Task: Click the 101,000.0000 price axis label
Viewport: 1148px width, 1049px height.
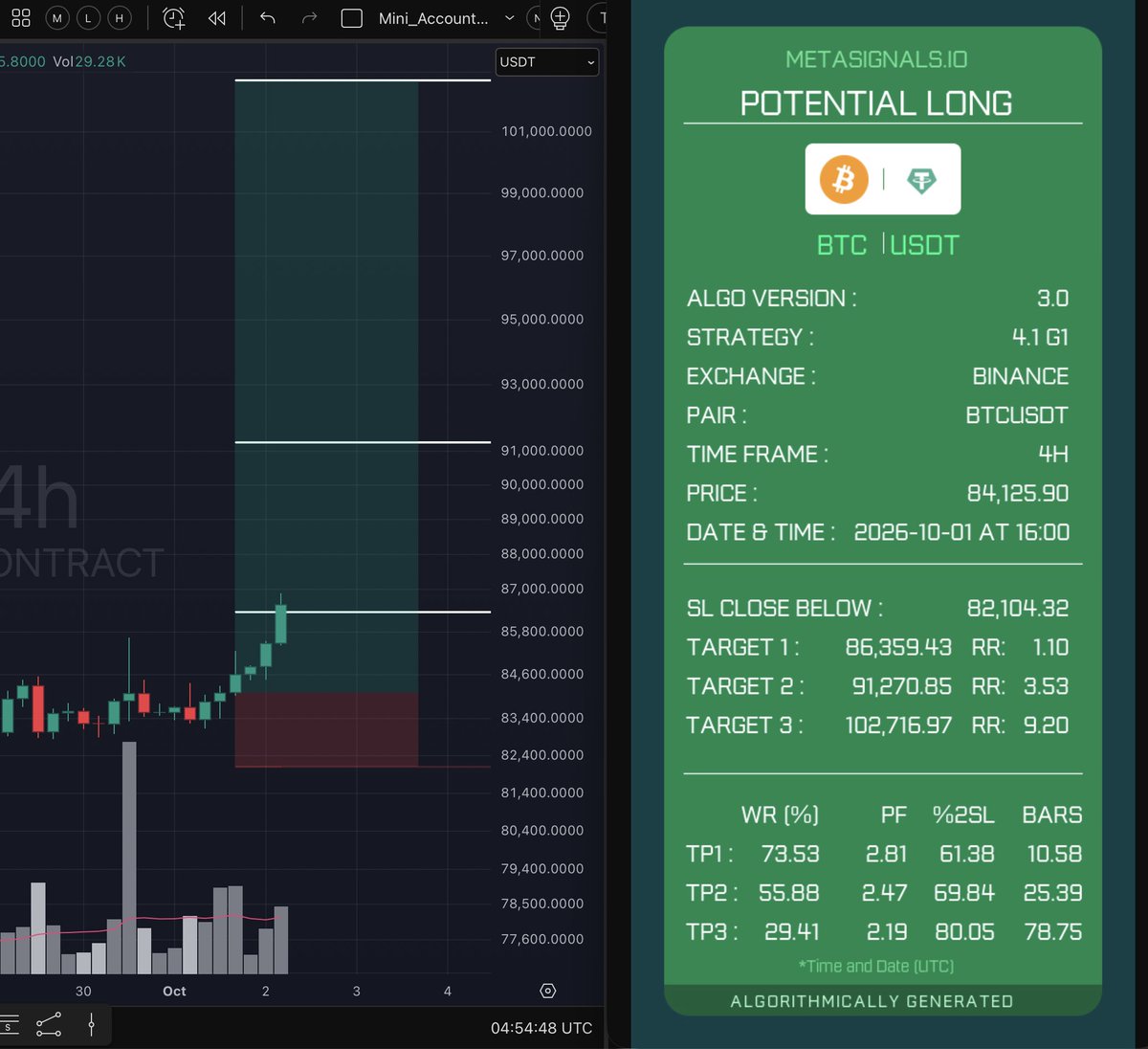Action: [x=546, y=131]
